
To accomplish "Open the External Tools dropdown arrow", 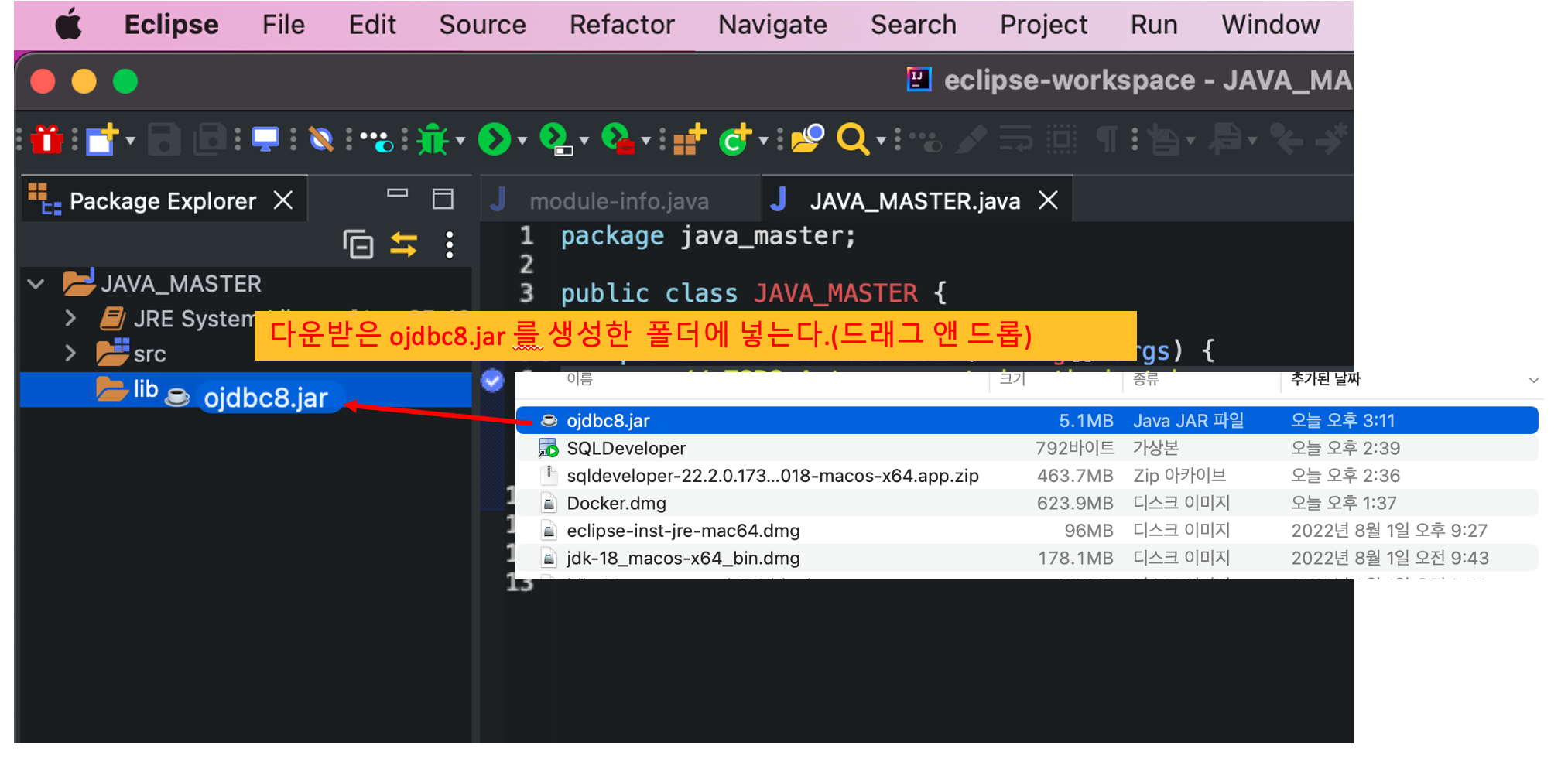I will tap(645, 141).
